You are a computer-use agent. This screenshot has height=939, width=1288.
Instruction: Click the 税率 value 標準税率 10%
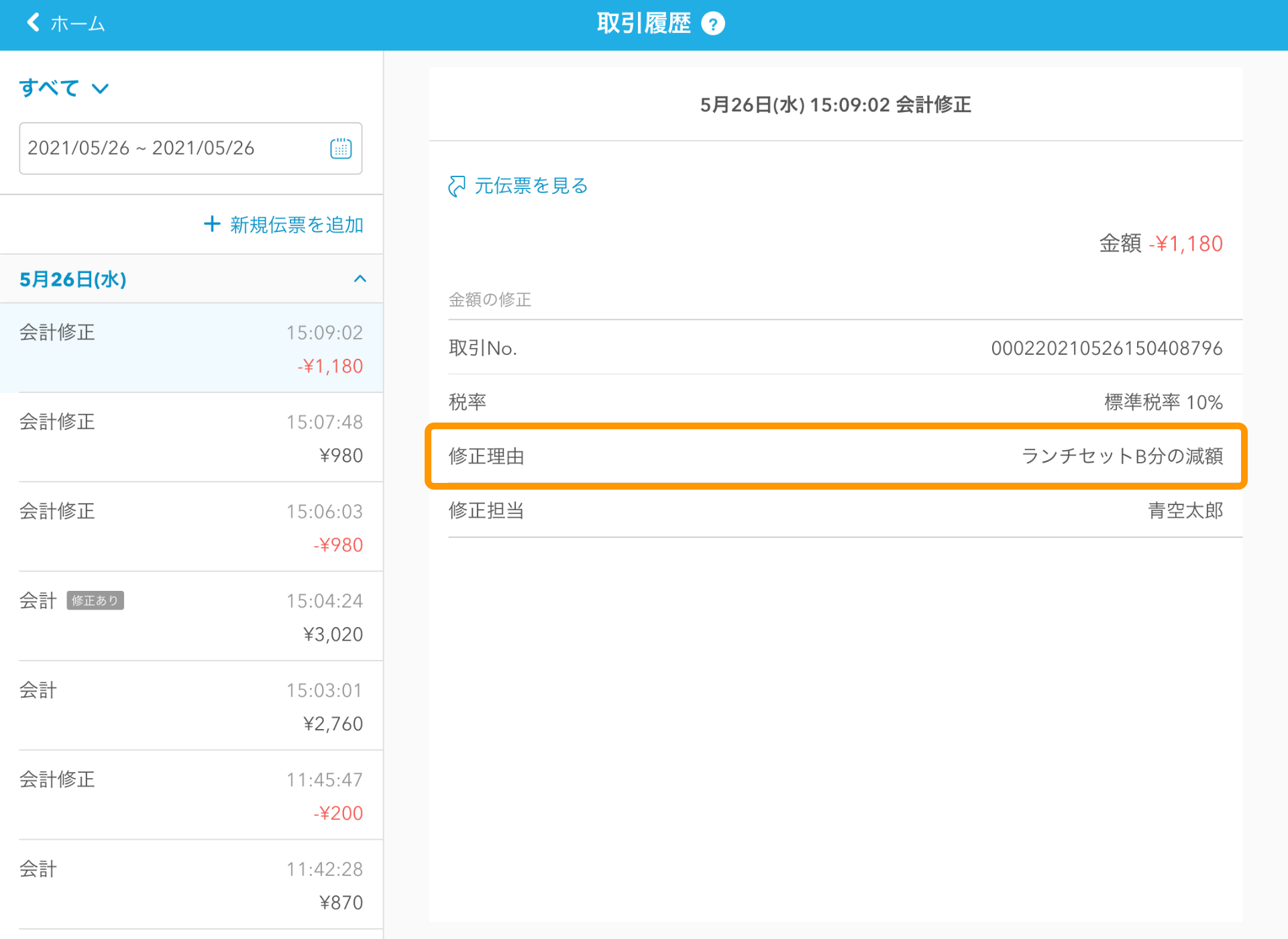(1163, 402)
